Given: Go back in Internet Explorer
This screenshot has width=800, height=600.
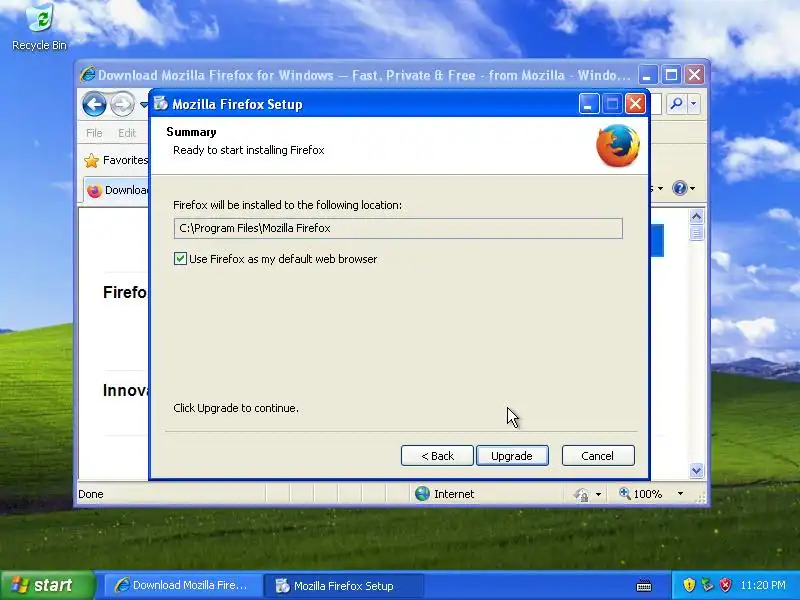Looking at the screenshot, I should click(94, 105).
